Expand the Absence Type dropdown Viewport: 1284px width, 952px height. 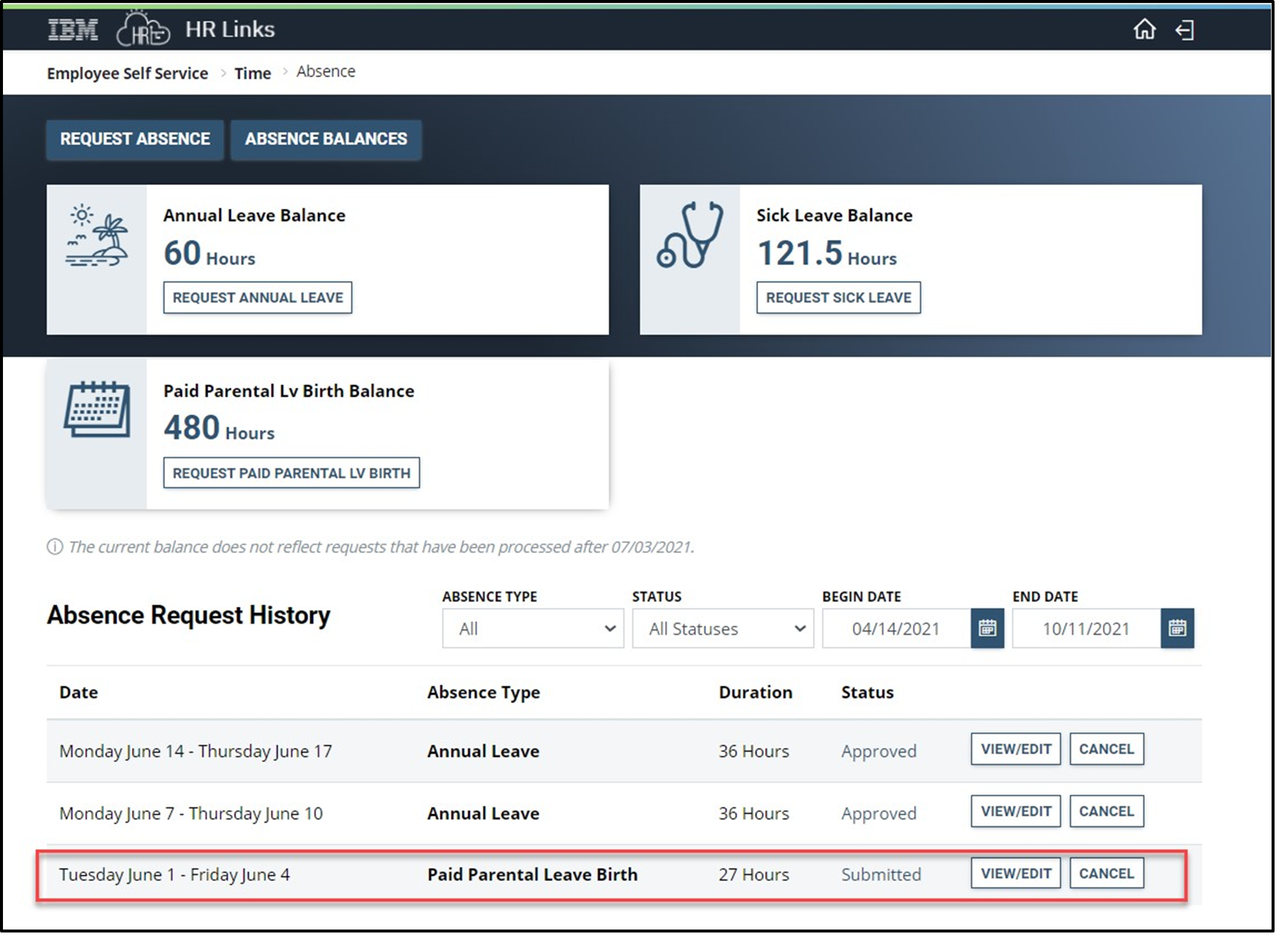(x=532, y=628)
